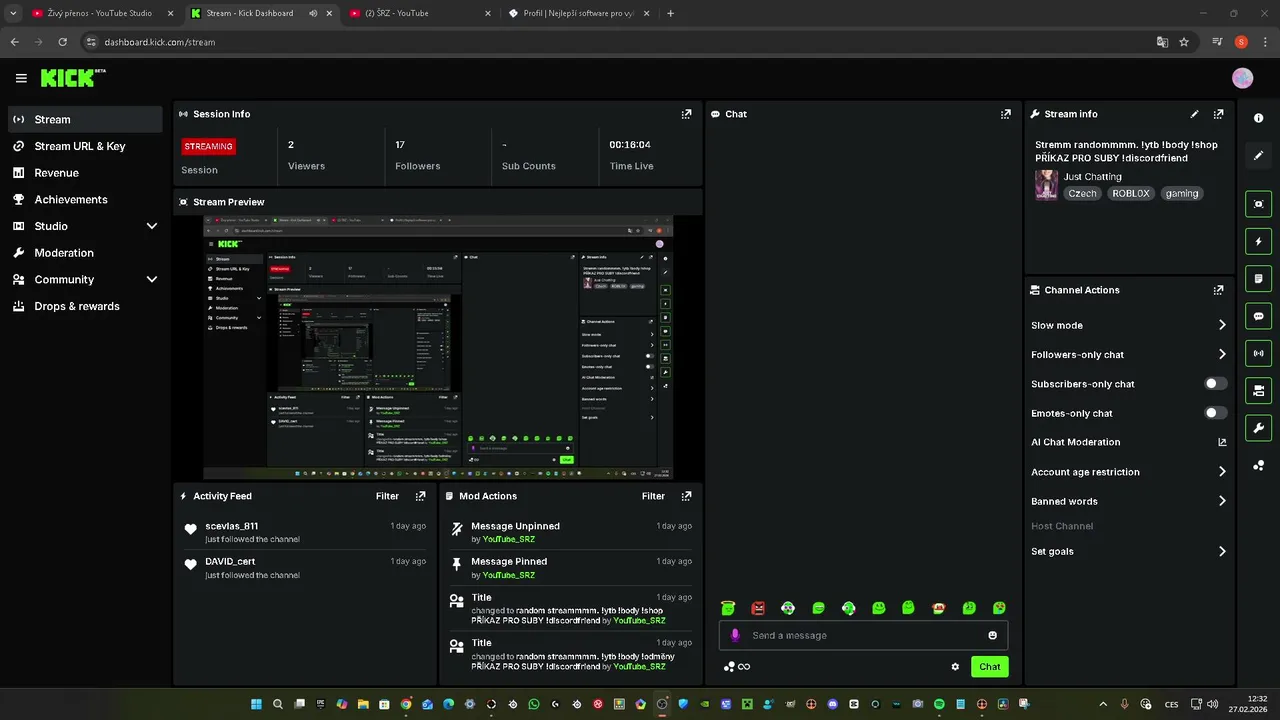Toggle the stream preview widget icon
Screen dimensions: 1280x720
click(1258, 204)
